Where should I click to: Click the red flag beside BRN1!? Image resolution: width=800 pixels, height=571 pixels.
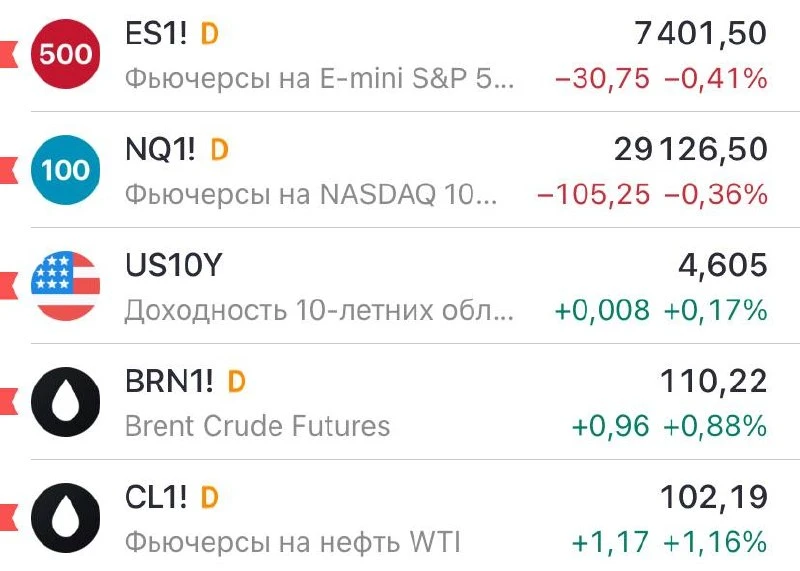9,403
